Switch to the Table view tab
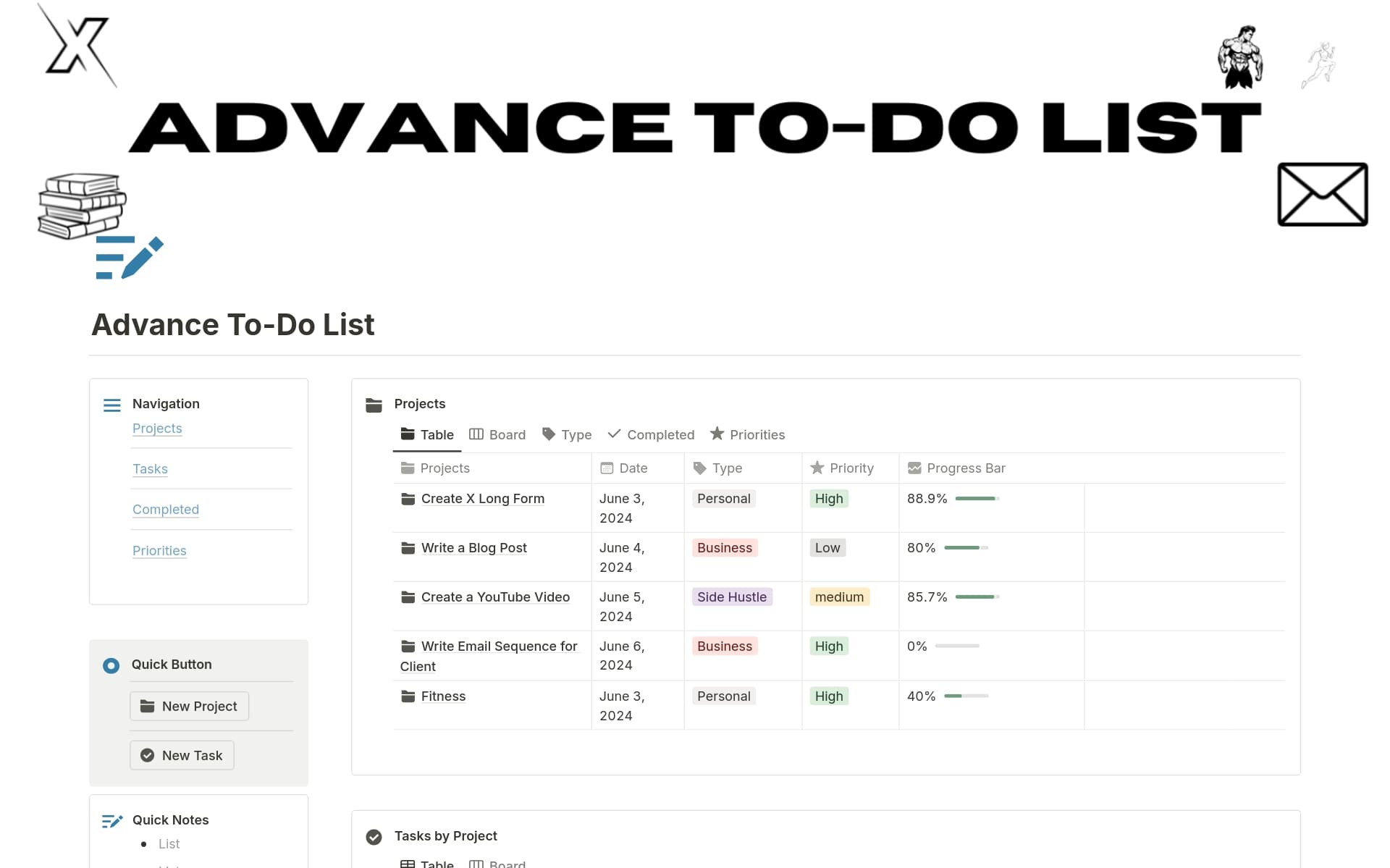Viewport: 1390px width, 868px height. pos(427,434)
